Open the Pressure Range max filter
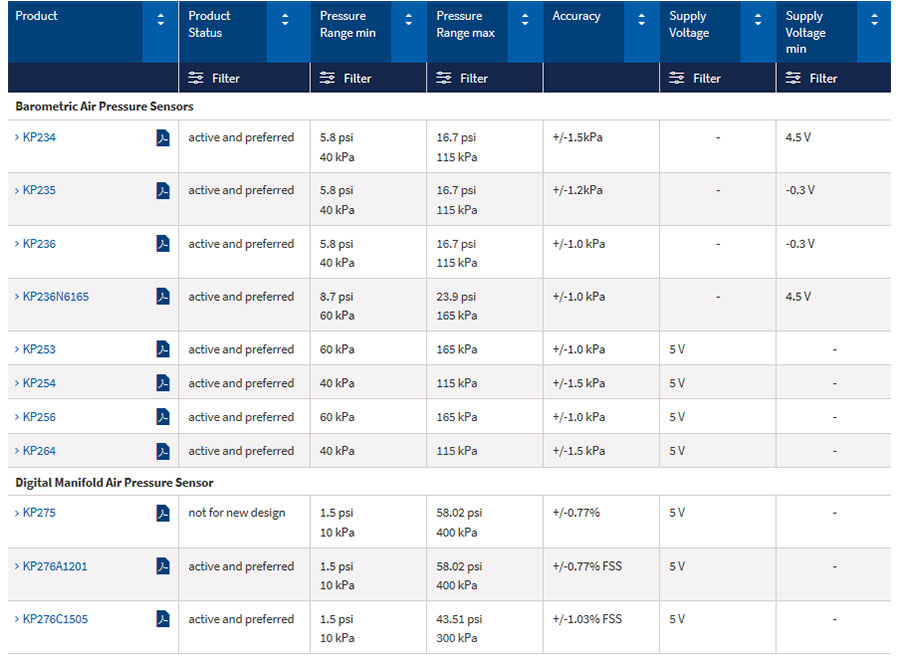Viewport: 900px width, 657px height. click(462, 78)
